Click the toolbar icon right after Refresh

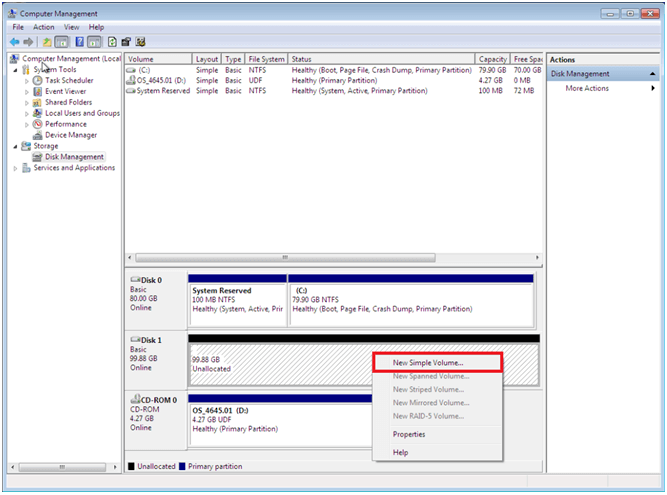point(126,42)
